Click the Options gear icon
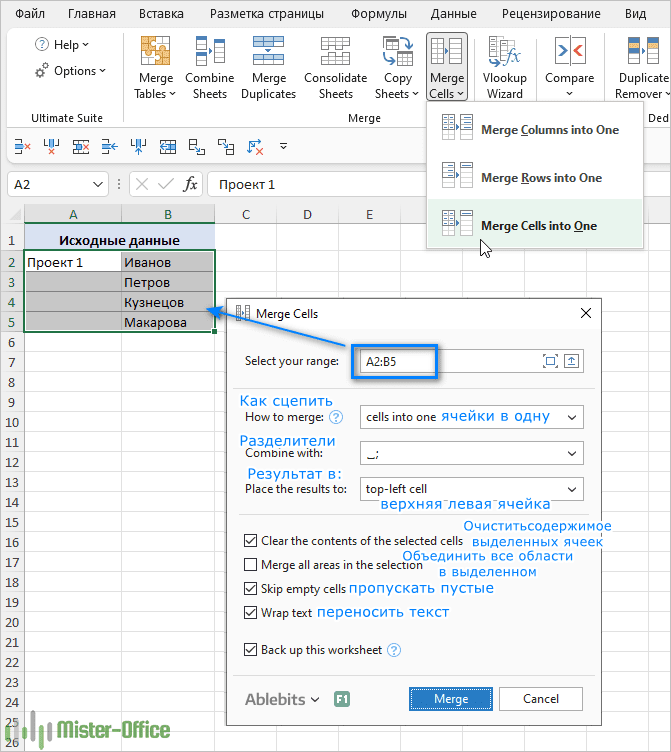 pyautogui.click(x=42, y=70)
